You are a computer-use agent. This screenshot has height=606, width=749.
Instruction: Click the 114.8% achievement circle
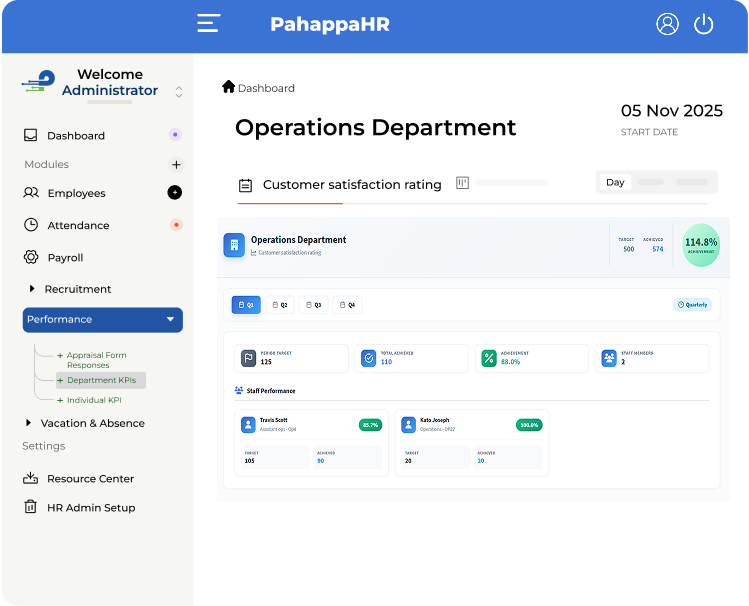[701, 245]
